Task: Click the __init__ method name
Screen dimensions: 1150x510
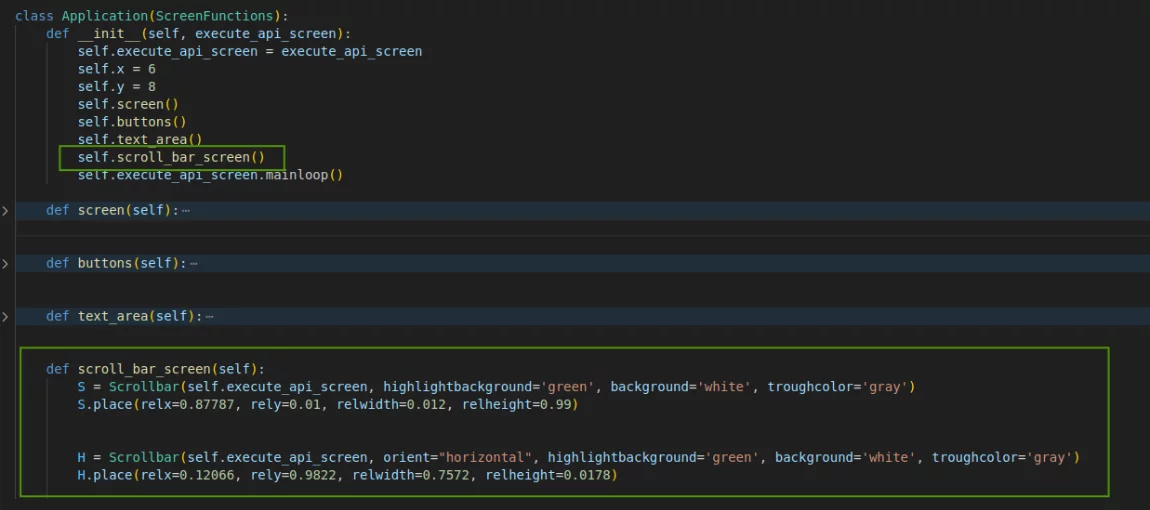Action: pos(108,33)
